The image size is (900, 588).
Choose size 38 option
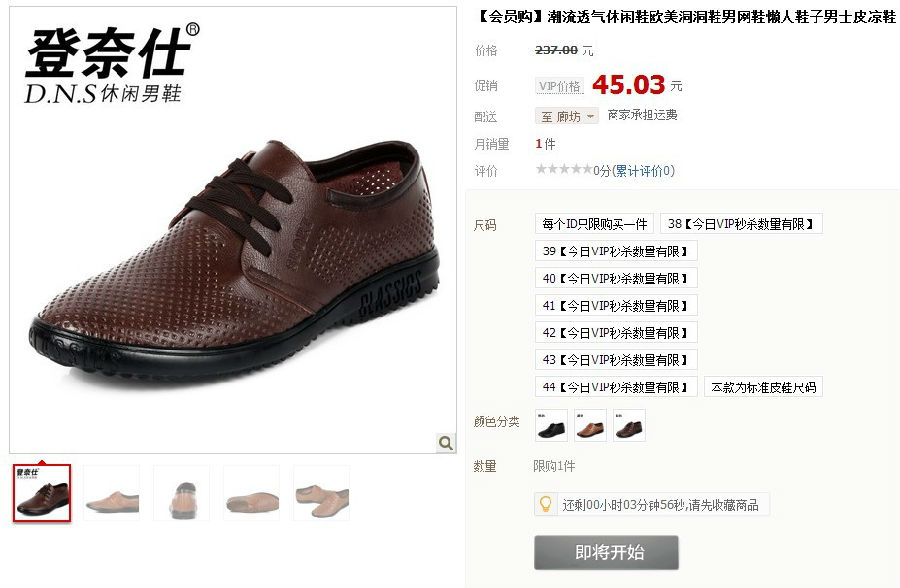click(x=741, y=224)
